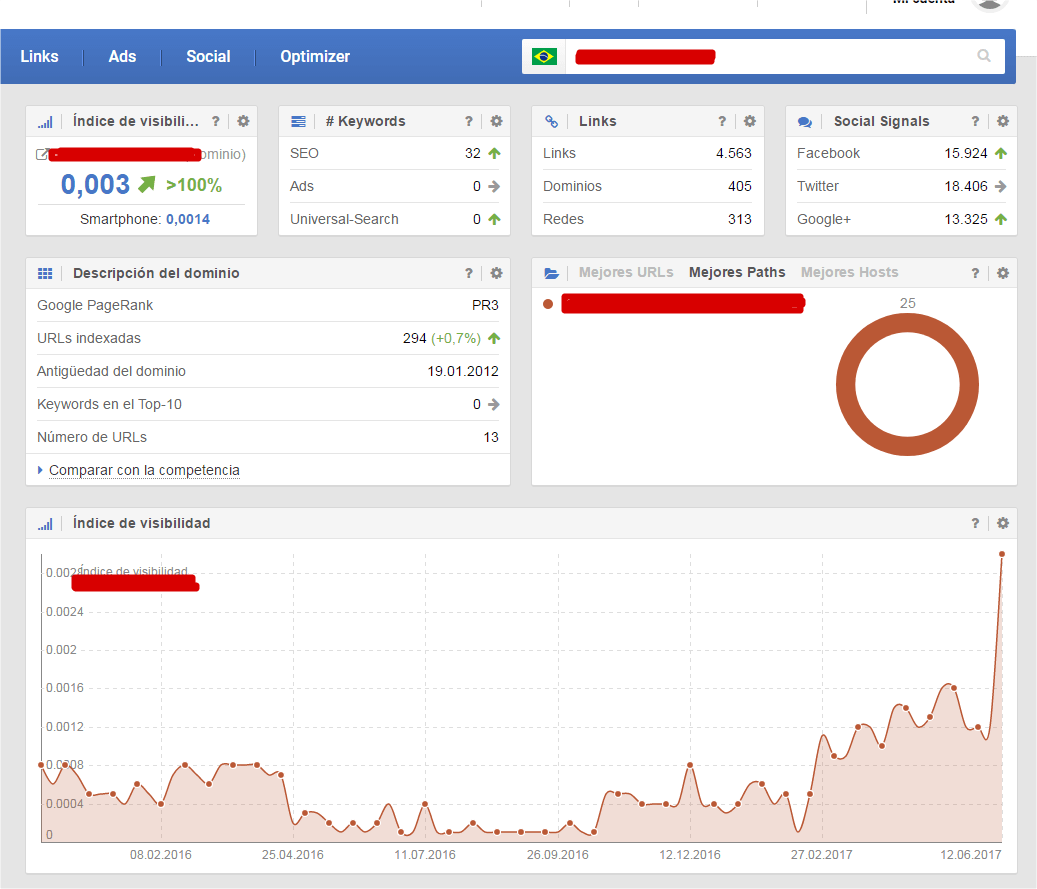Open settings gear of Descripción del dominio
The width and height of the screenshot is (1037, 889).
pyautogui.click(x=497, y=273)
